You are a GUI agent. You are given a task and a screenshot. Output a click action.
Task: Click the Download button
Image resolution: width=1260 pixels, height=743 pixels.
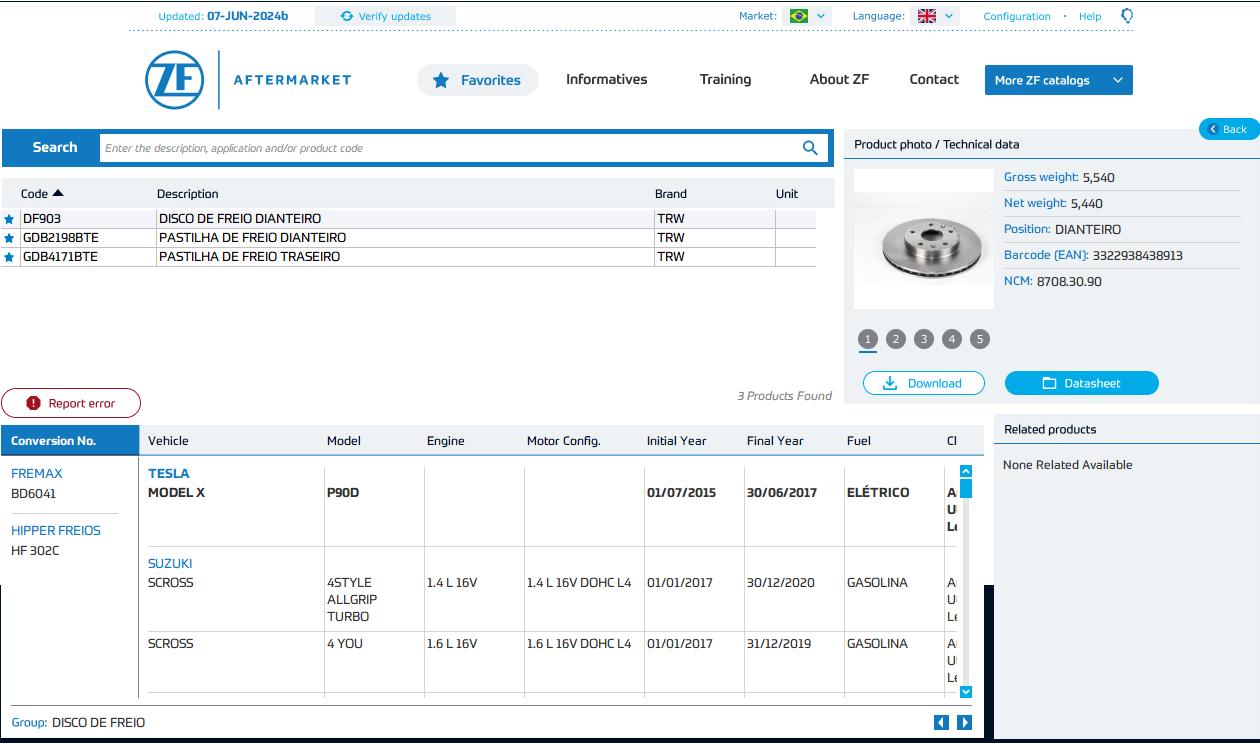point(924,383)
